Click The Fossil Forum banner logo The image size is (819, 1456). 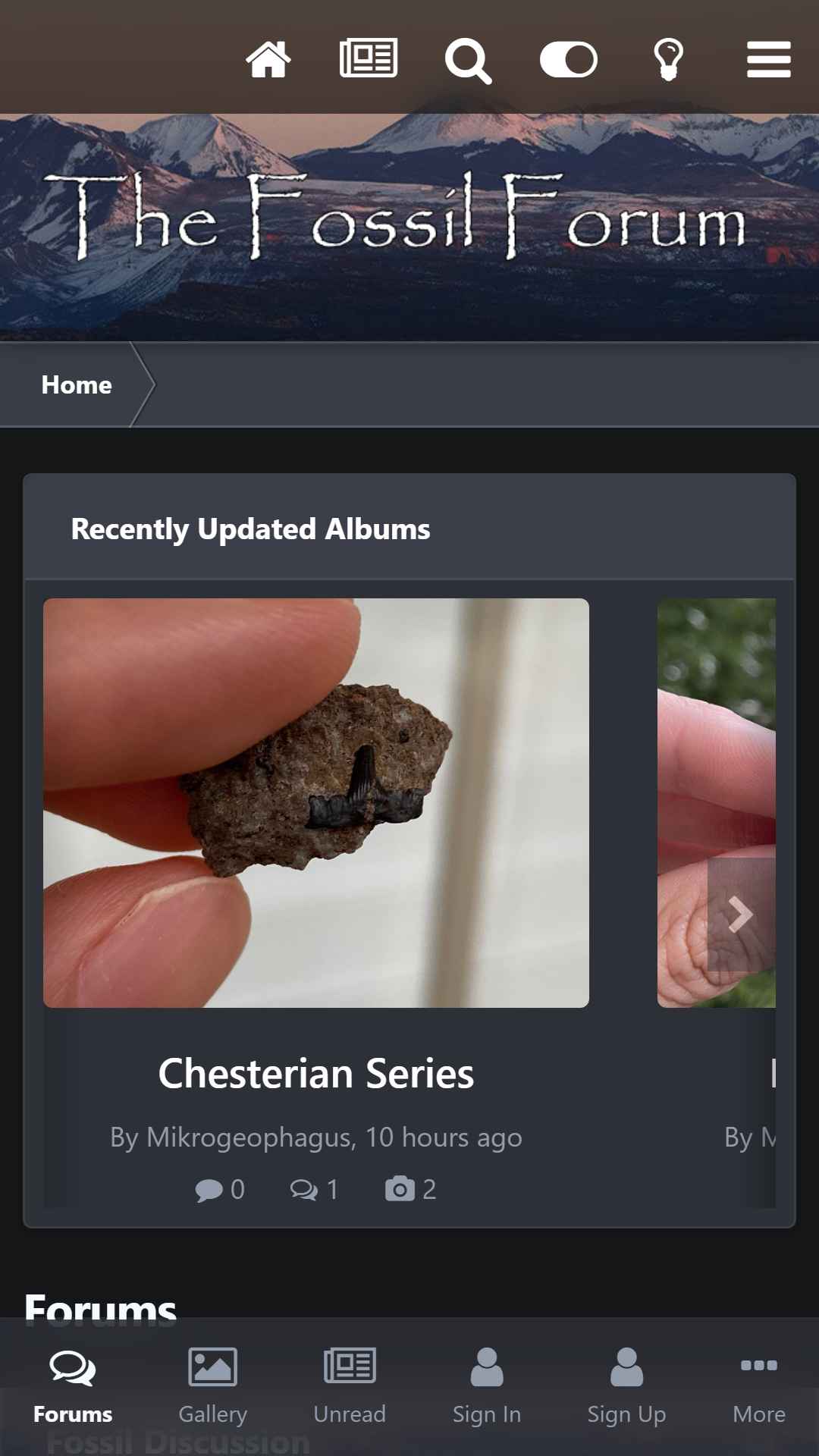(x=395, y=215)
